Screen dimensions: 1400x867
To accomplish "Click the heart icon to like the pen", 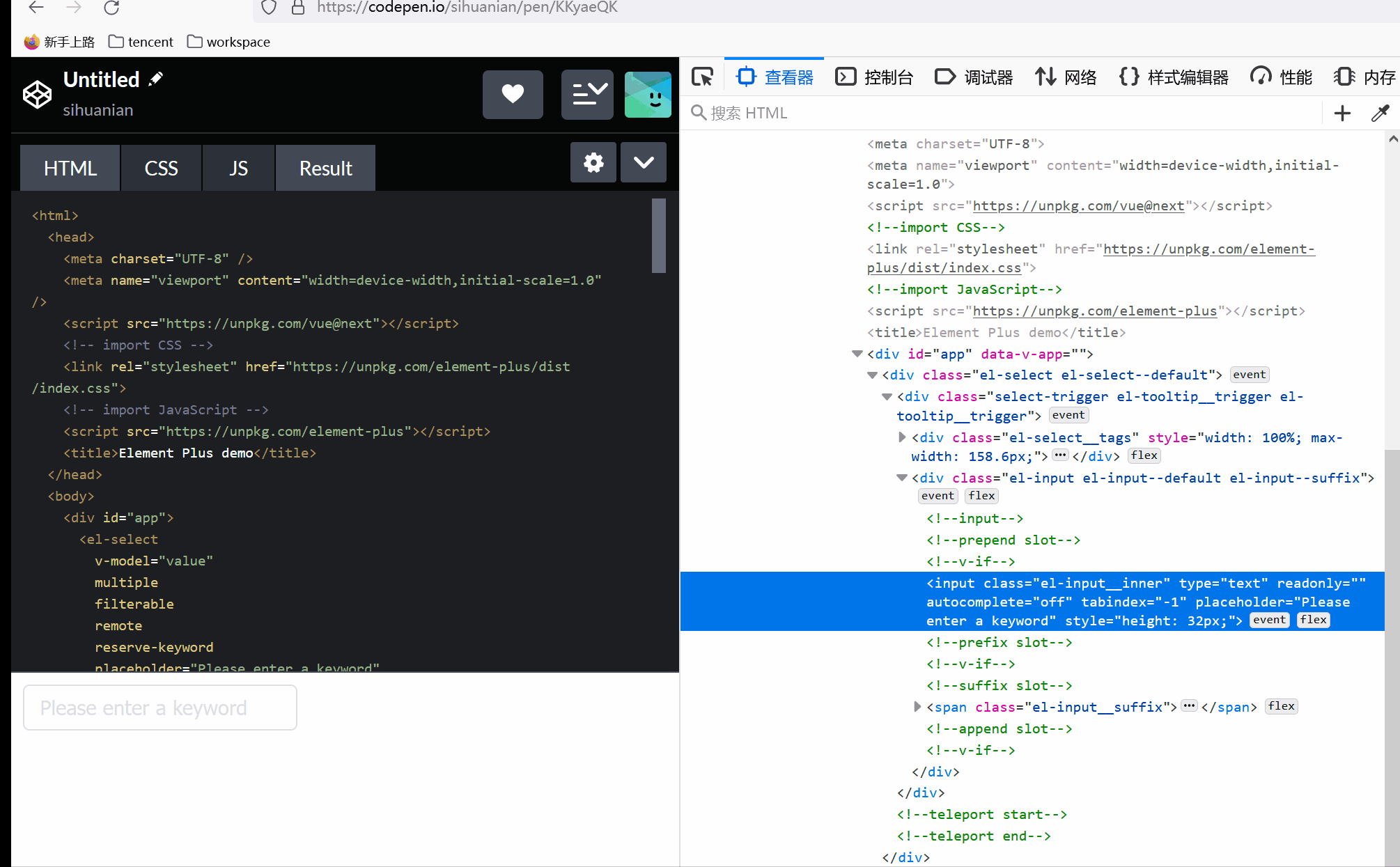I will (513, 95).
